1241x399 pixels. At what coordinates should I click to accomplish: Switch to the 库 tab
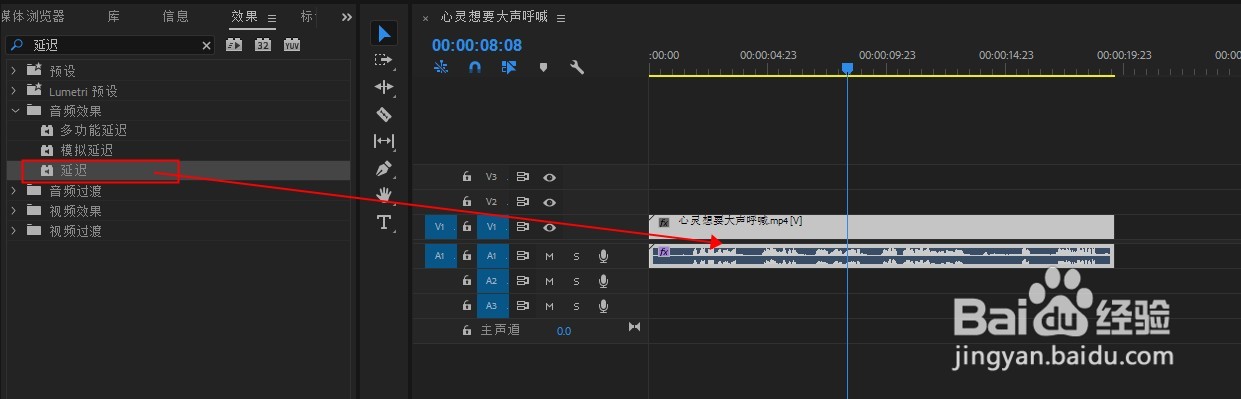click(114, 16)
